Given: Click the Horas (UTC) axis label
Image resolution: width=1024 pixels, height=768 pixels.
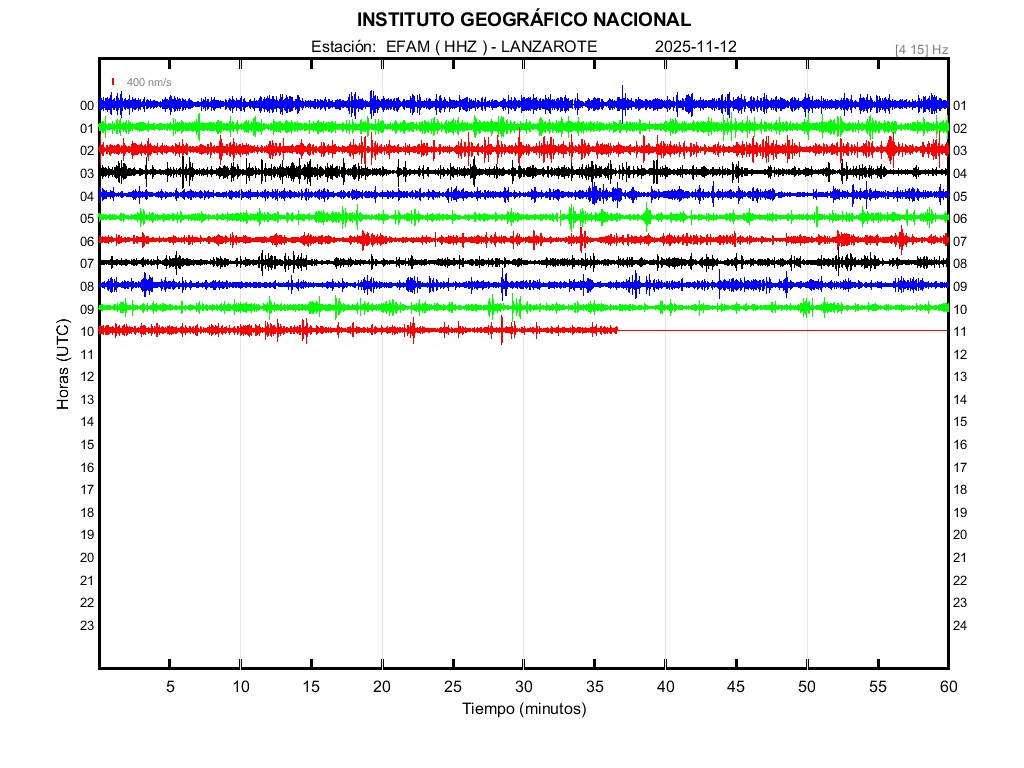Looking at the screenshot, I should 63,365.
